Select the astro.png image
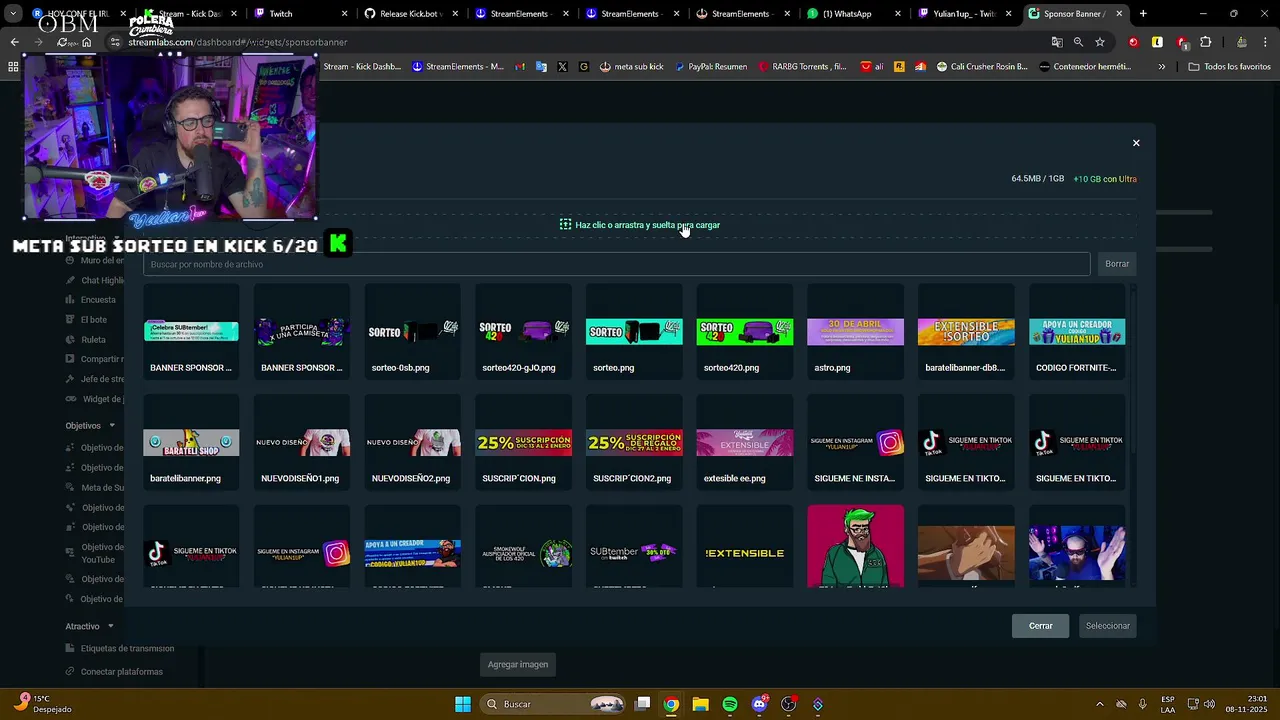The height and width of the screenshot is (720, 1280). 855,332
